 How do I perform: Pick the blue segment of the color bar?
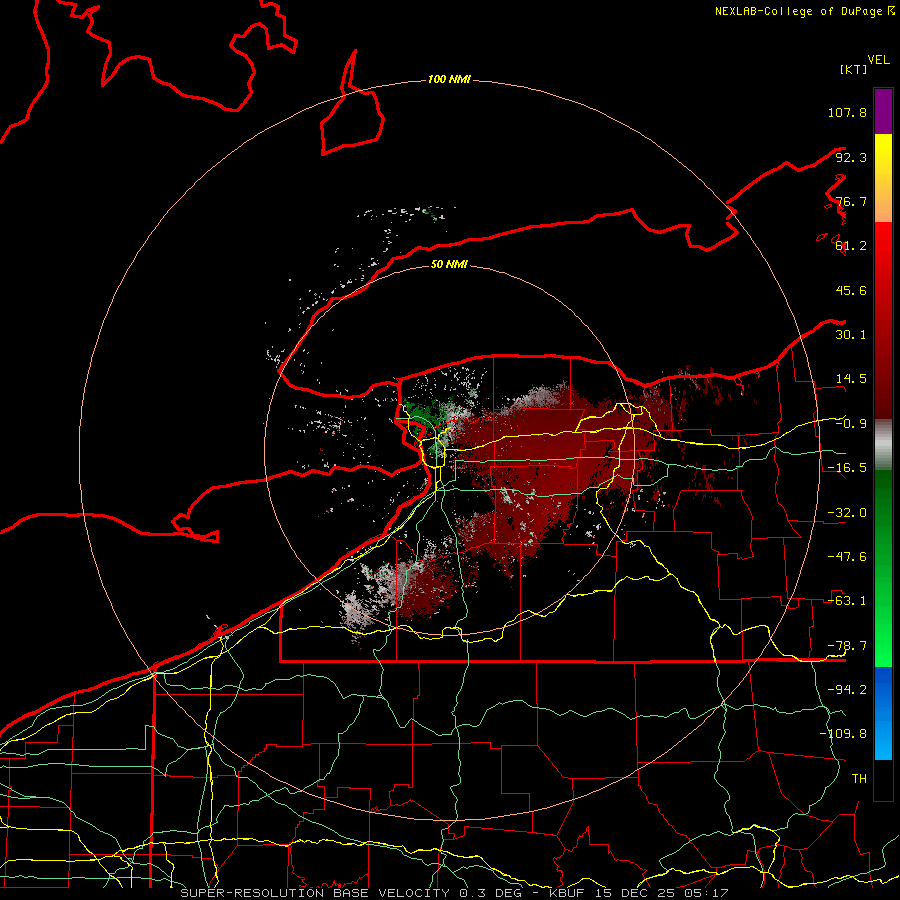click(x=883, y=713)
